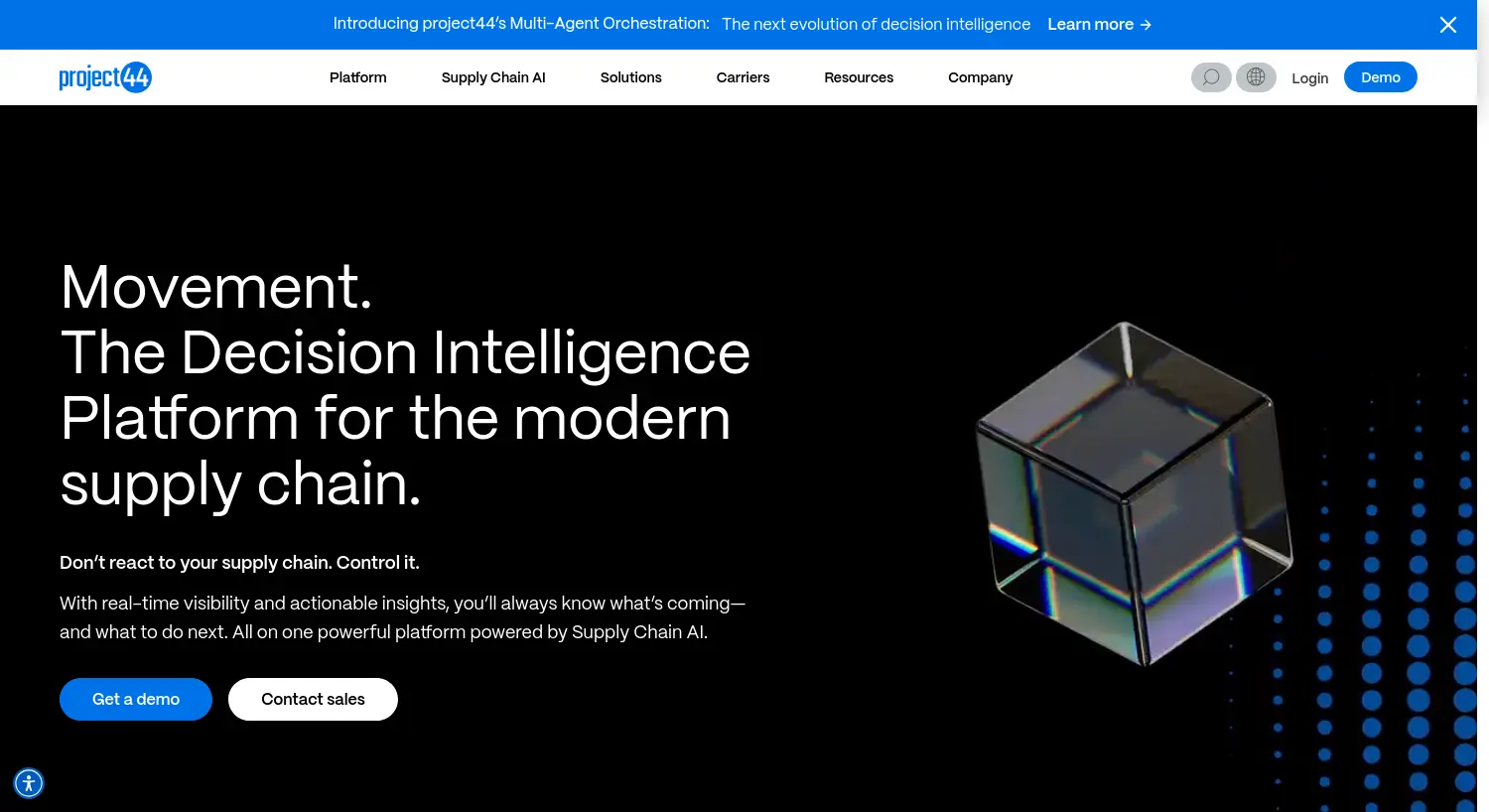The image size is (1489, 812).
Task: Follow the Learn more banner link
Action: (x=1099, y=25)
